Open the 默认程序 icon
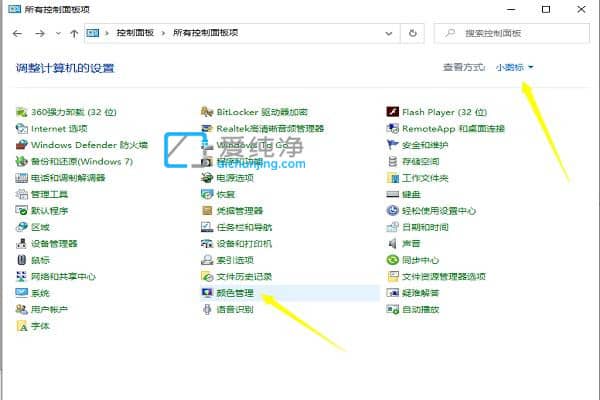The image size is (600, 400). click(x=21, y=211)
